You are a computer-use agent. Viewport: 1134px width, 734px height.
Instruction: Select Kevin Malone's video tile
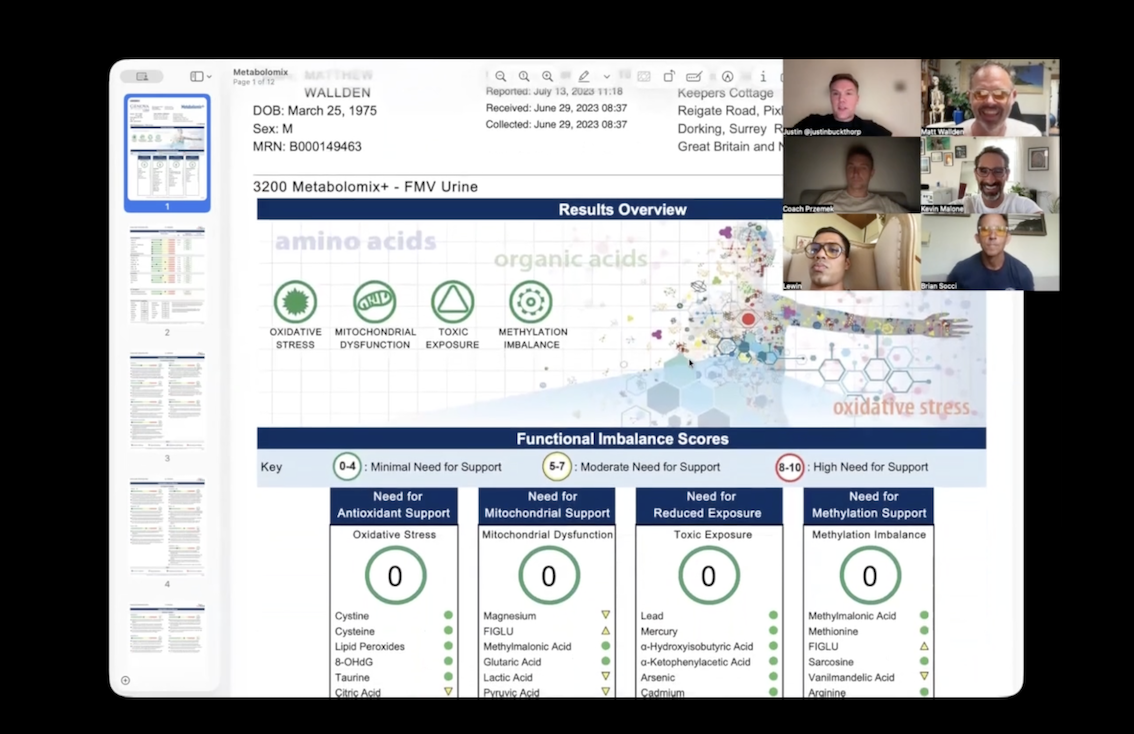point(990,175)
